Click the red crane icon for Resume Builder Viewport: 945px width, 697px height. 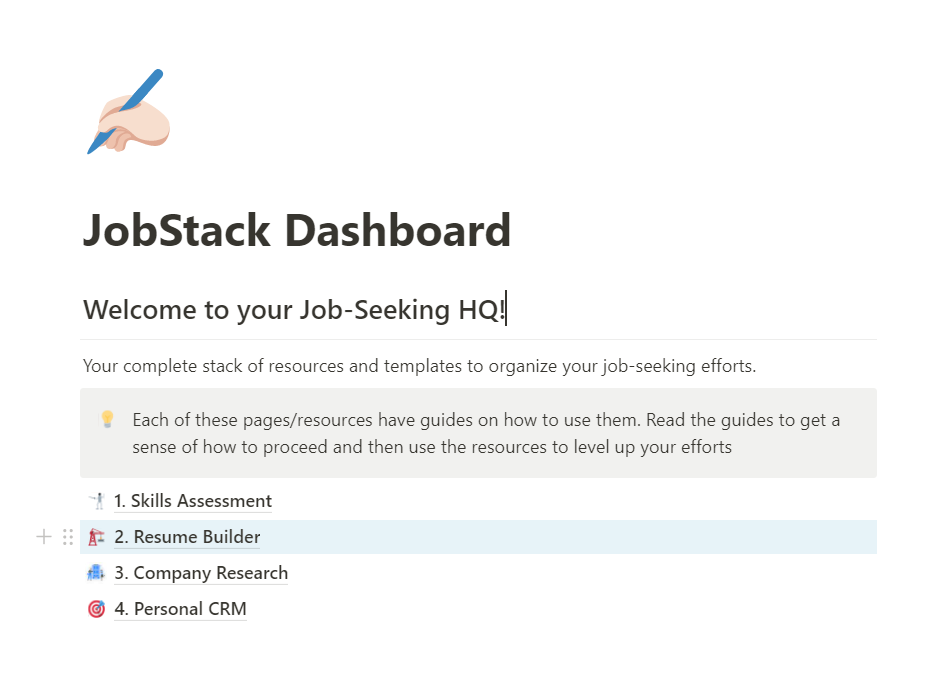[96, 536]
